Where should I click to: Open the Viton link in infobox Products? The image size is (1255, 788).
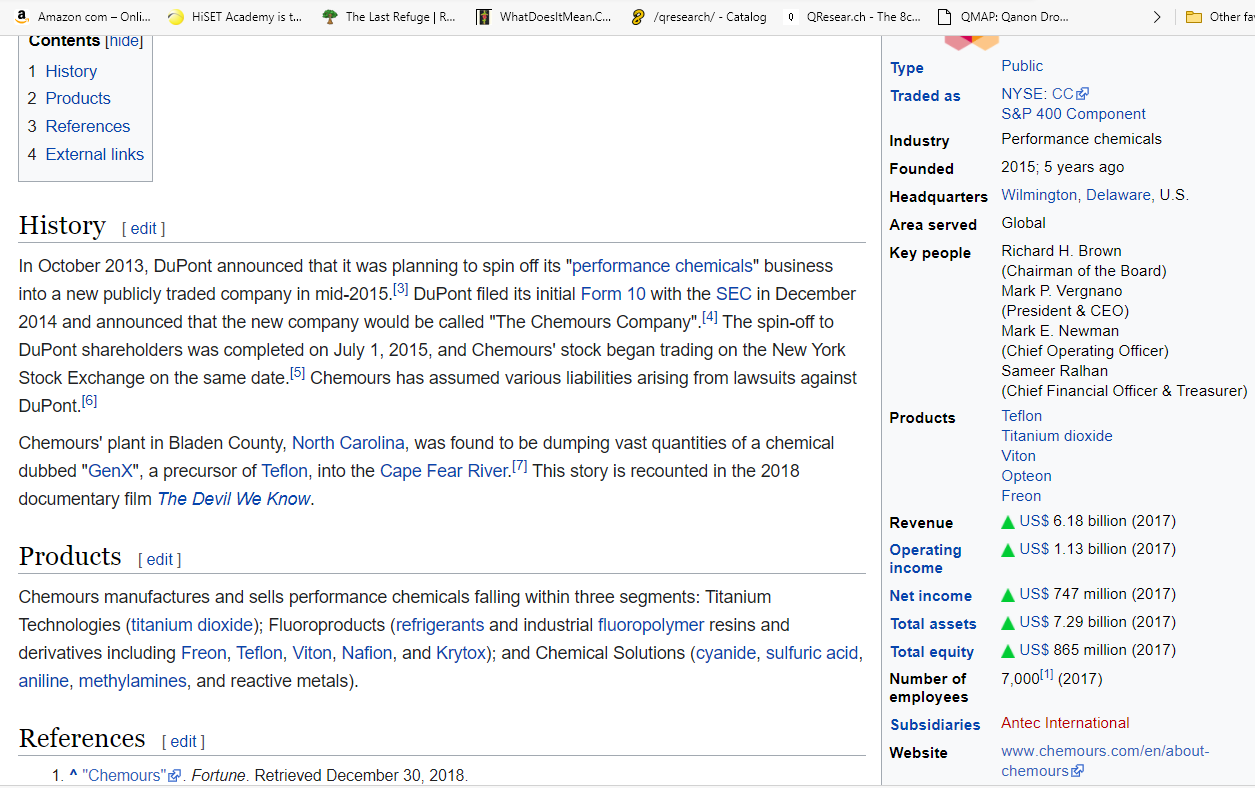coord(1019,456)
